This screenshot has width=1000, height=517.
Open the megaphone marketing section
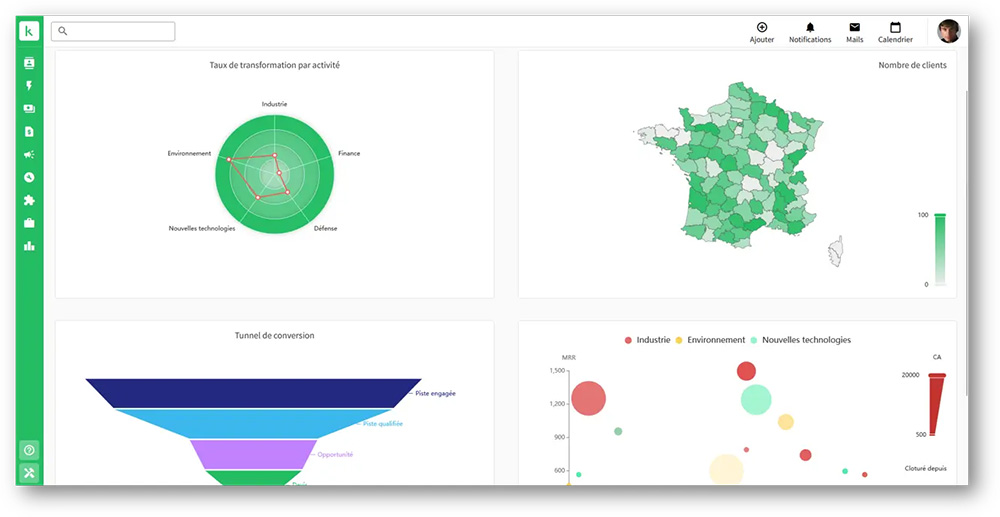point(29,154)
